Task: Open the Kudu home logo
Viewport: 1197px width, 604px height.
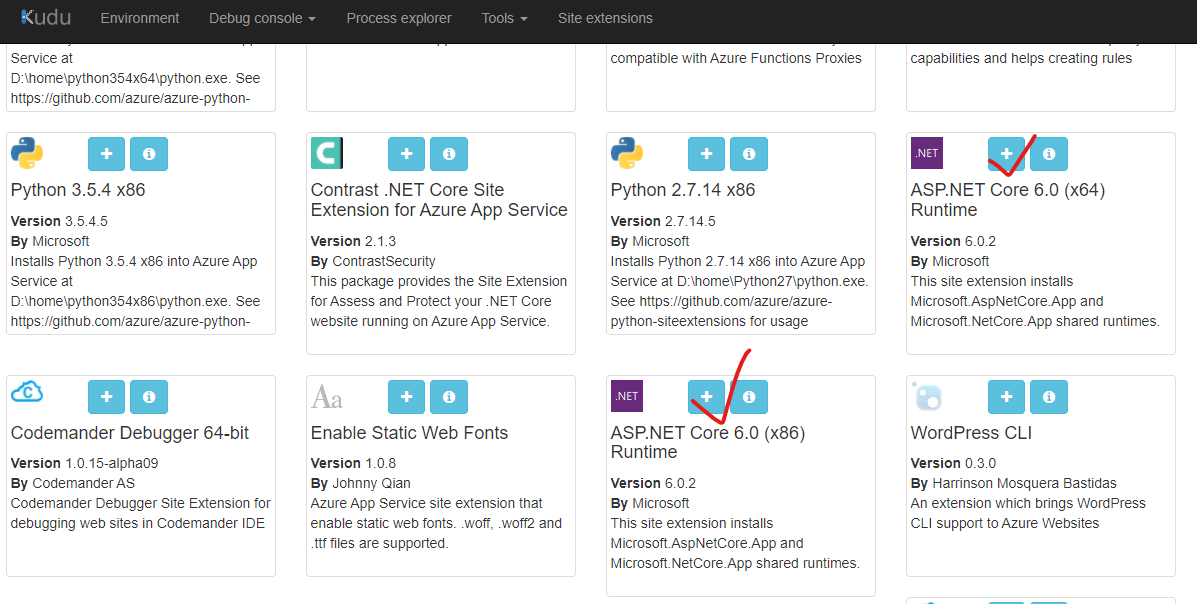Action: click(x=46, y=17)
